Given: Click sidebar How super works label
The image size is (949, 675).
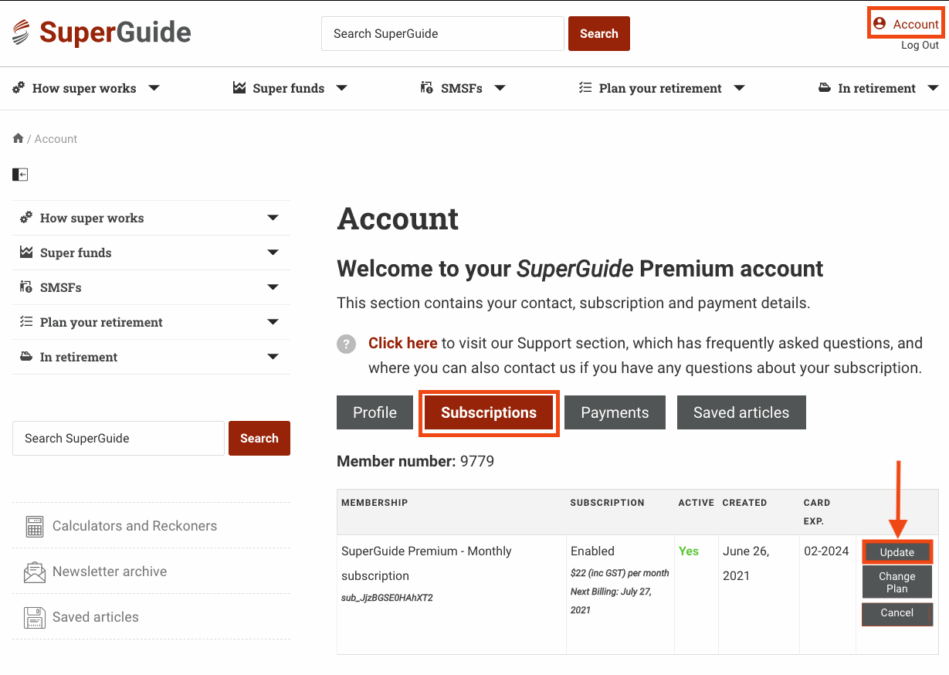Looking at the screenshot, I should tap(92, 218).
